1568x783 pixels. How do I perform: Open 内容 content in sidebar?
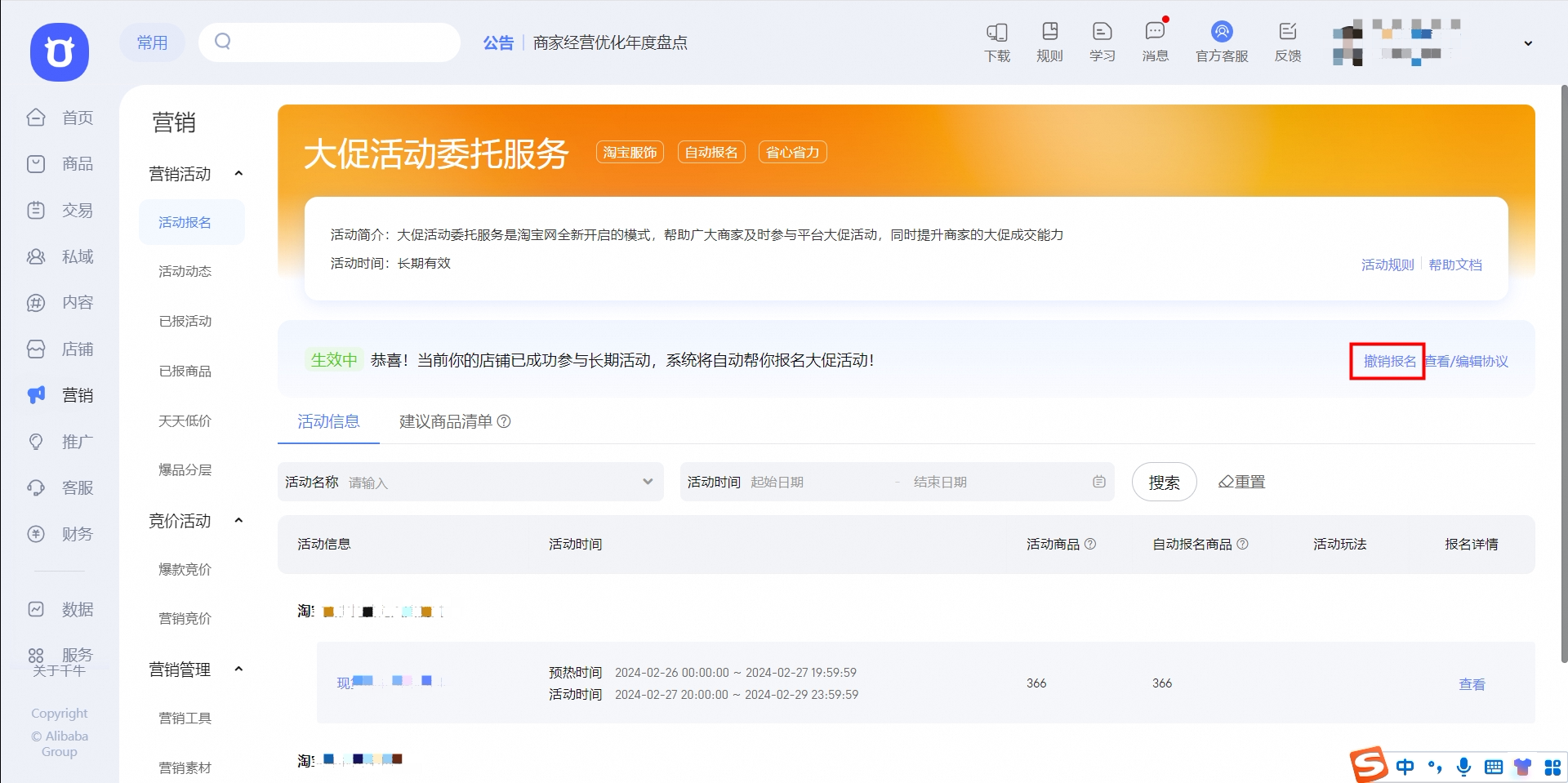[60, 303]
